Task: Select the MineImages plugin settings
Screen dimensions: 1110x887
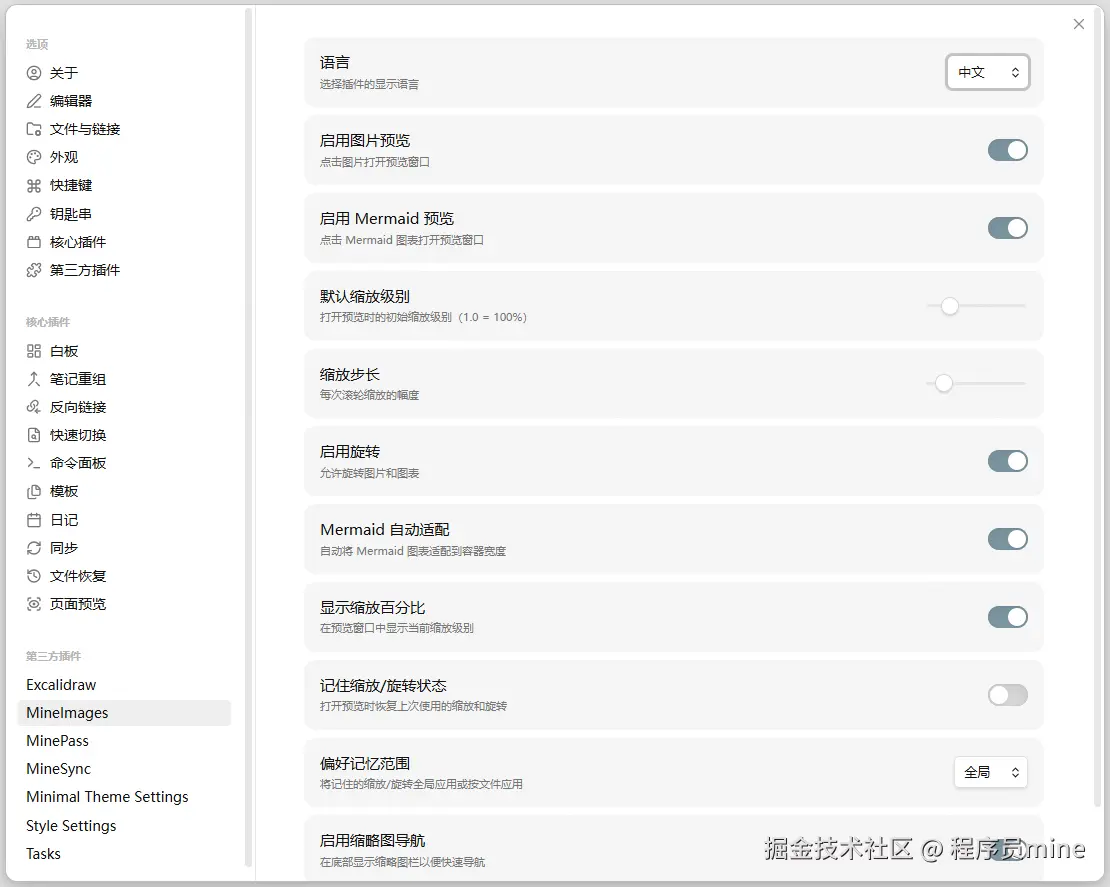Action: pyautogui.click(x=124, y=713)
